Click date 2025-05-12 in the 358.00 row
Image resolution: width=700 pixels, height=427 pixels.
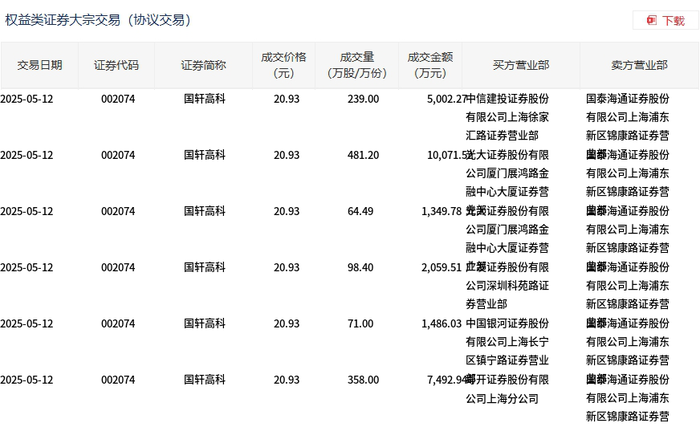point(27,380)
